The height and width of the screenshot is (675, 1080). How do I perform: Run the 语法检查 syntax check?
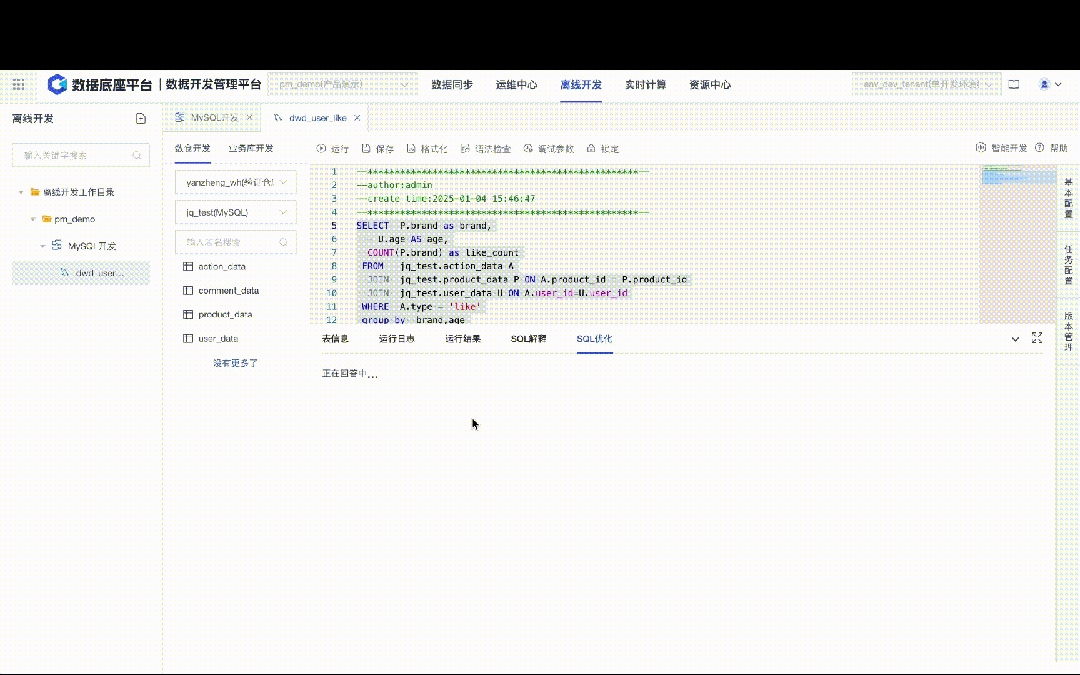point(486,149)
